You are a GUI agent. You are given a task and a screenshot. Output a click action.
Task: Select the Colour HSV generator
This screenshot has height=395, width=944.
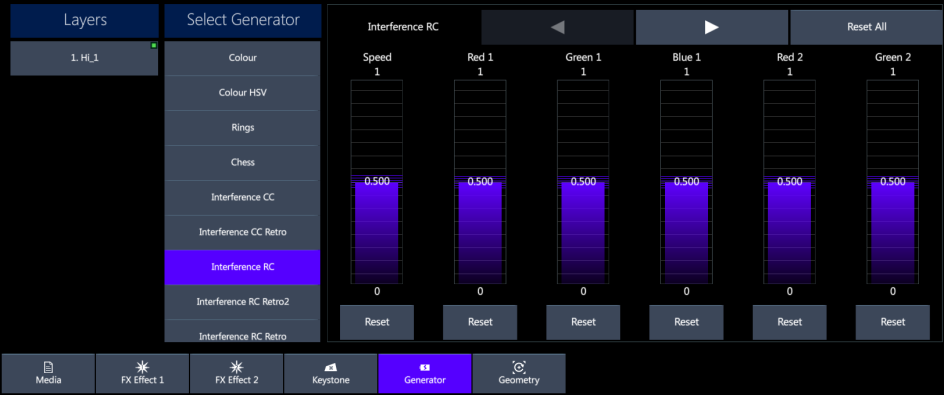(x=243, y=93)
